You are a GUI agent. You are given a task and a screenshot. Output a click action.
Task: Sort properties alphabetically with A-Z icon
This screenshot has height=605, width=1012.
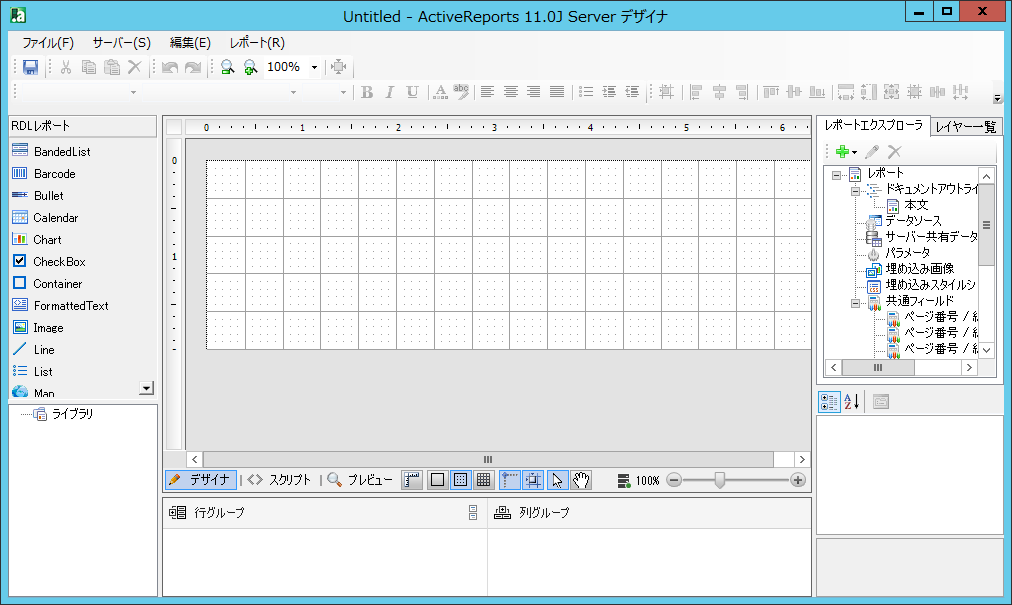[x=852, y=402]
